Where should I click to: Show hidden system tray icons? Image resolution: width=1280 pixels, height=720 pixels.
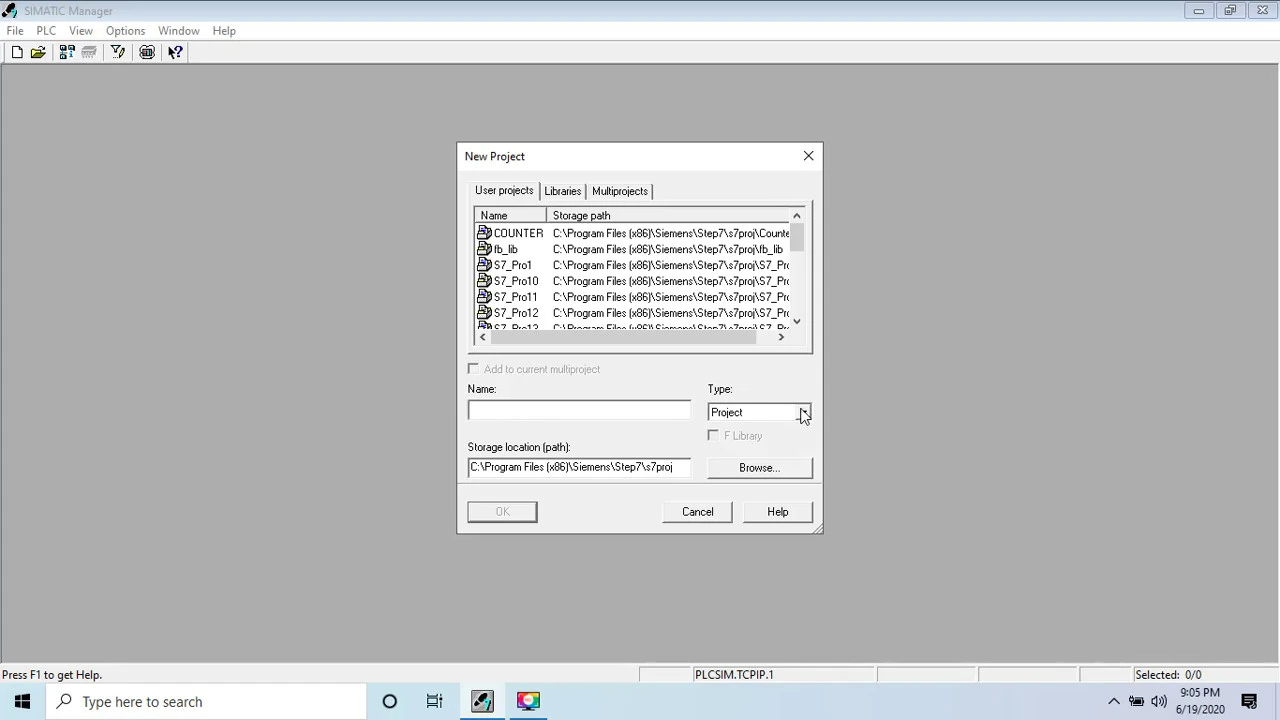point(1113,701)
